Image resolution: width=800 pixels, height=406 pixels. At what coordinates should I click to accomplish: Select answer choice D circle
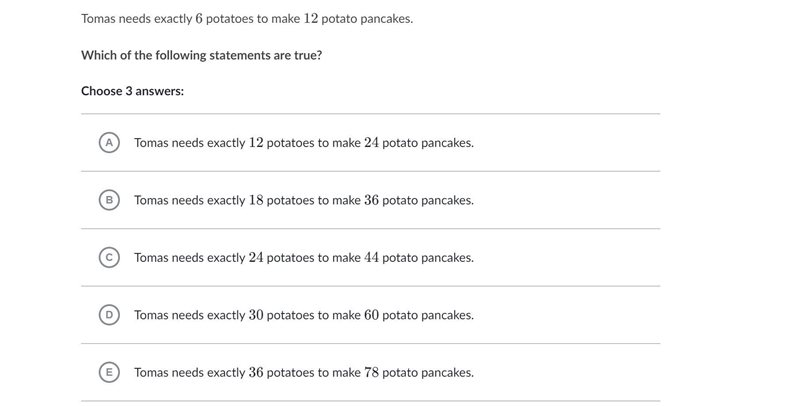(x=109, y=315)
